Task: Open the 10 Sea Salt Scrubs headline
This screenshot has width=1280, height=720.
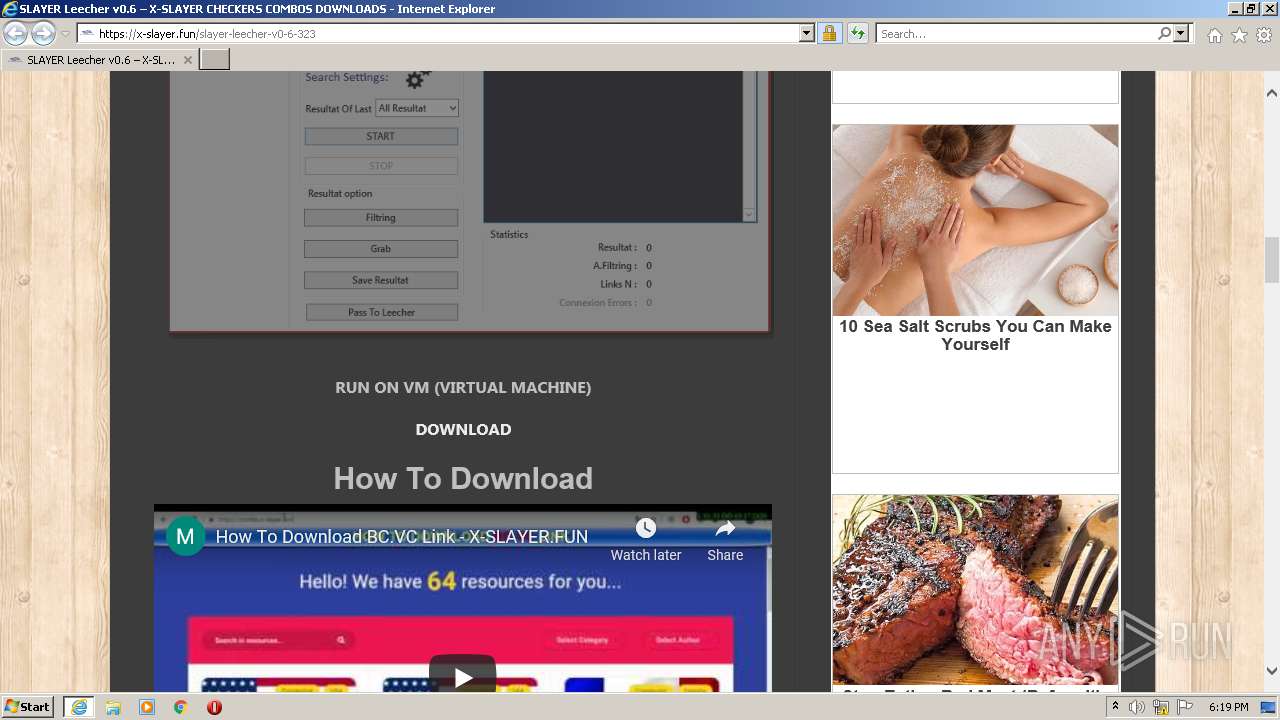Action: [975, 335]
